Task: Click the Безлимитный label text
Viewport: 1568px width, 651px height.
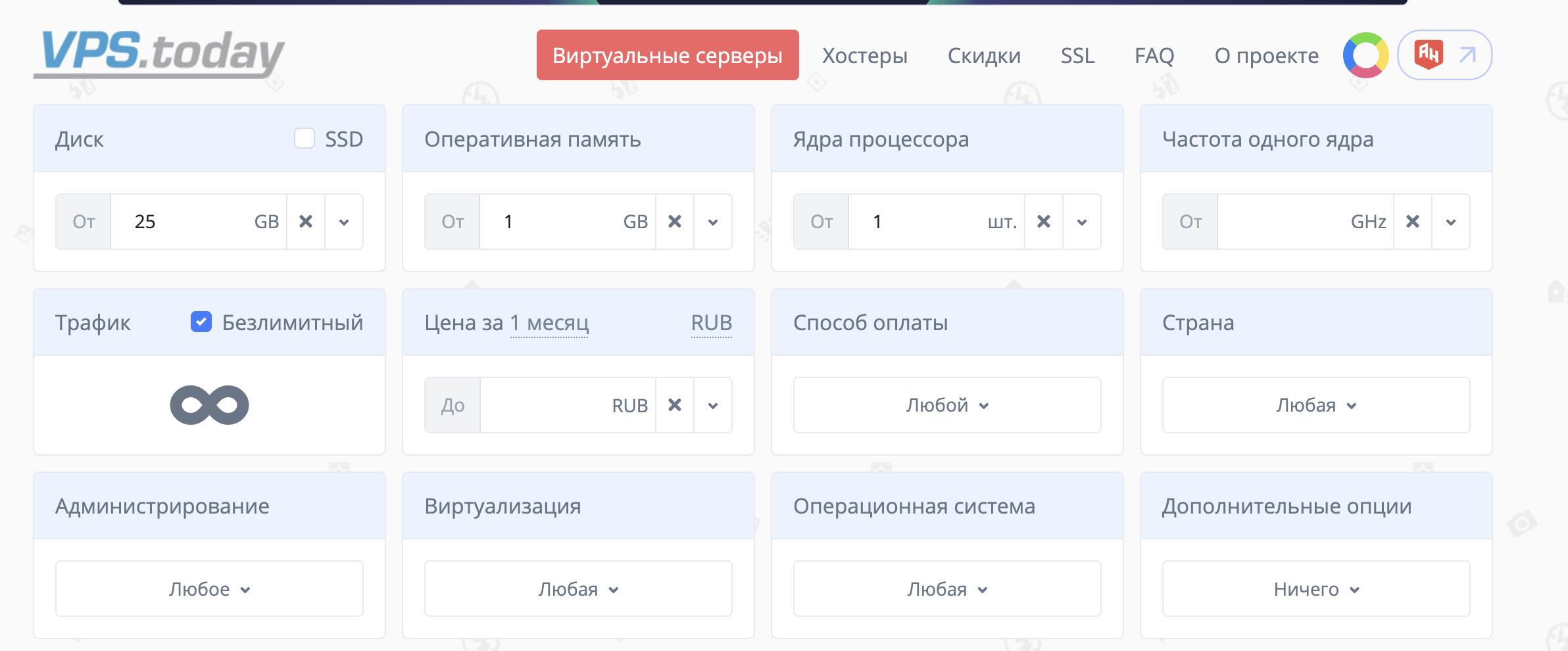Action: 293,323
